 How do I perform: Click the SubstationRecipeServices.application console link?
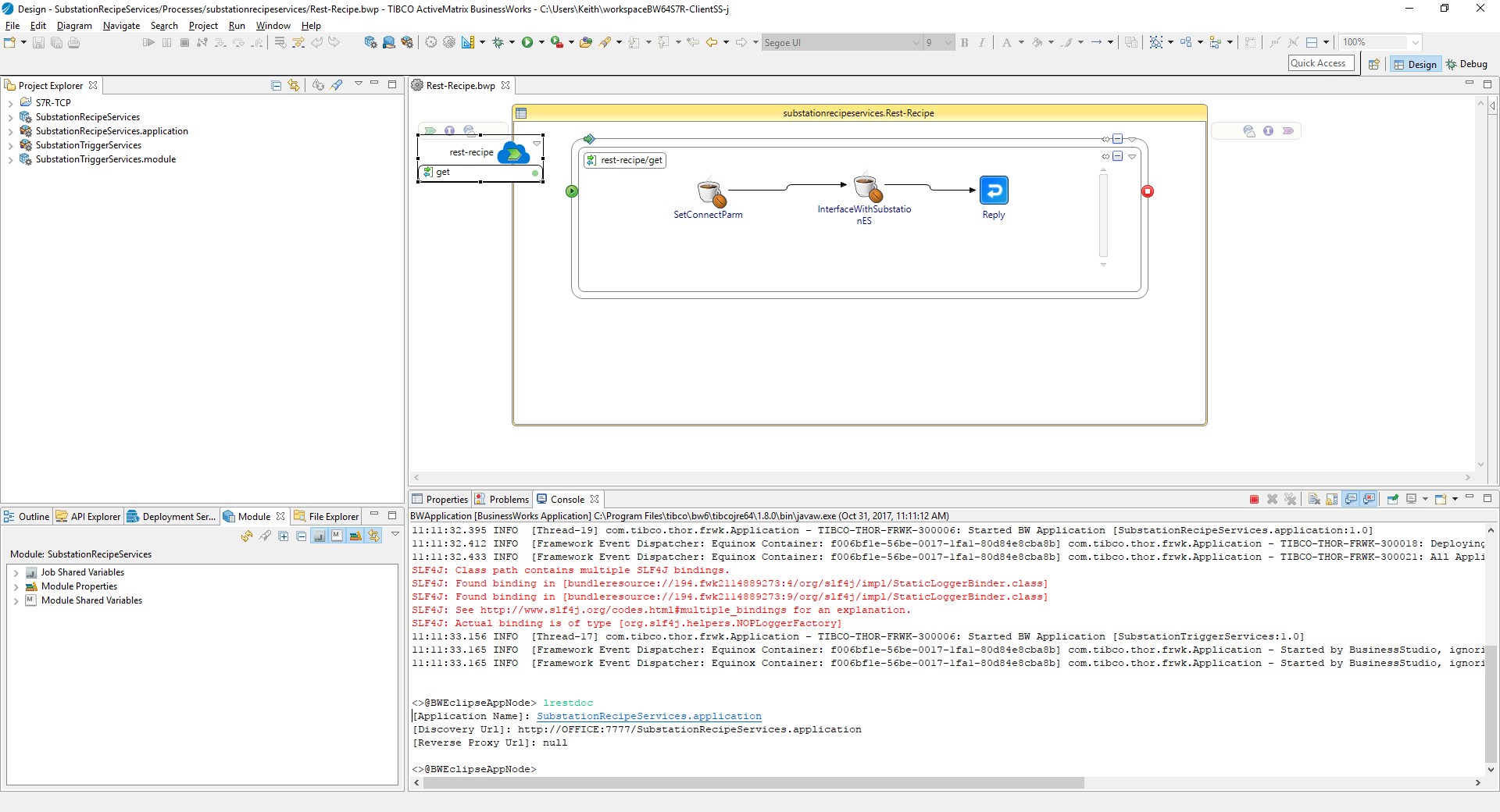[648, 717]
